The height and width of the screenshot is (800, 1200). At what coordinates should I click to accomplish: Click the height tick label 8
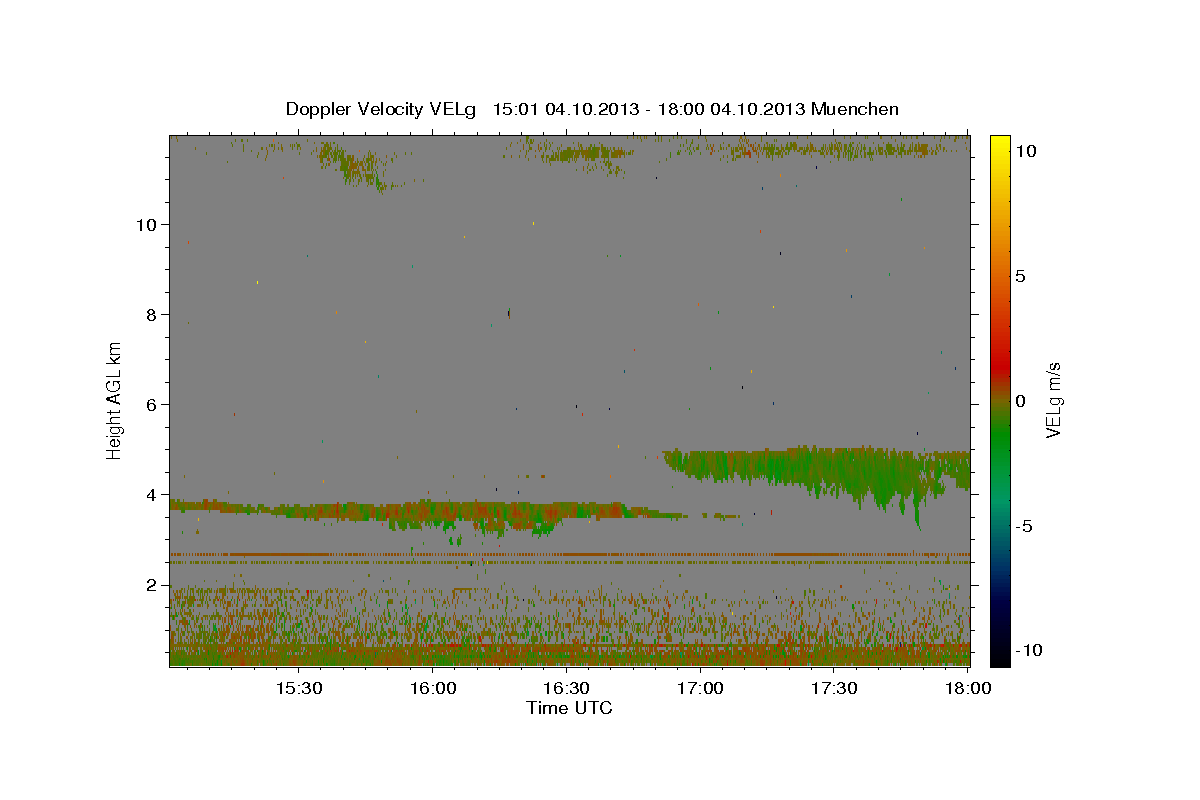pyautogui.click(x=150, y=315)
